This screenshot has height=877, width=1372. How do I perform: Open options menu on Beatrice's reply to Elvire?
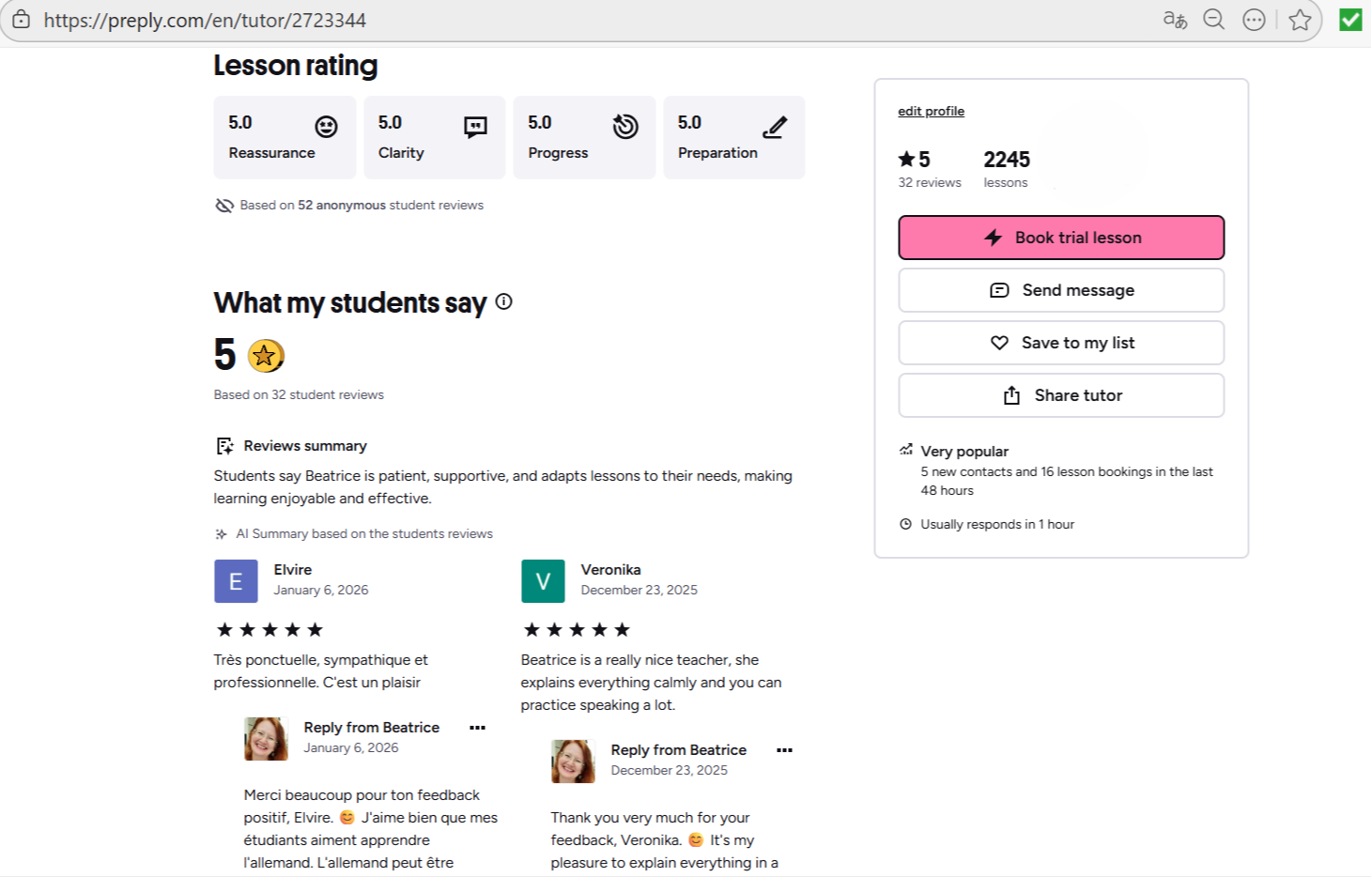[x=477, y=728]
